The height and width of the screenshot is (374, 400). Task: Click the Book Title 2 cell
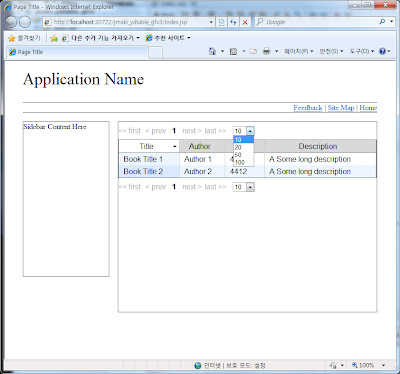[x=149, y=171]
